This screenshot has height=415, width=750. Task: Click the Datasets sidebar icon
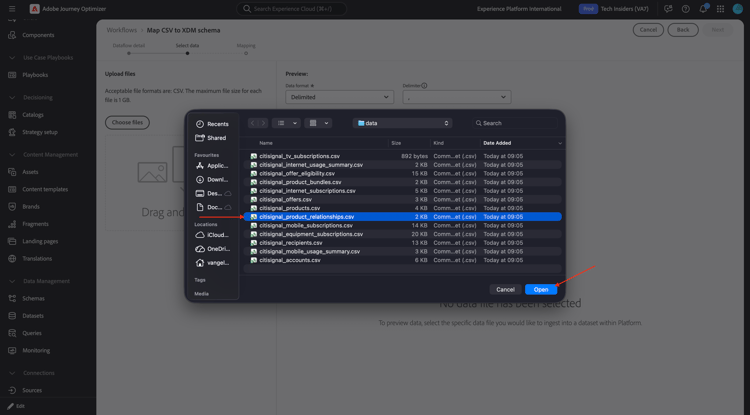point(12,316)
